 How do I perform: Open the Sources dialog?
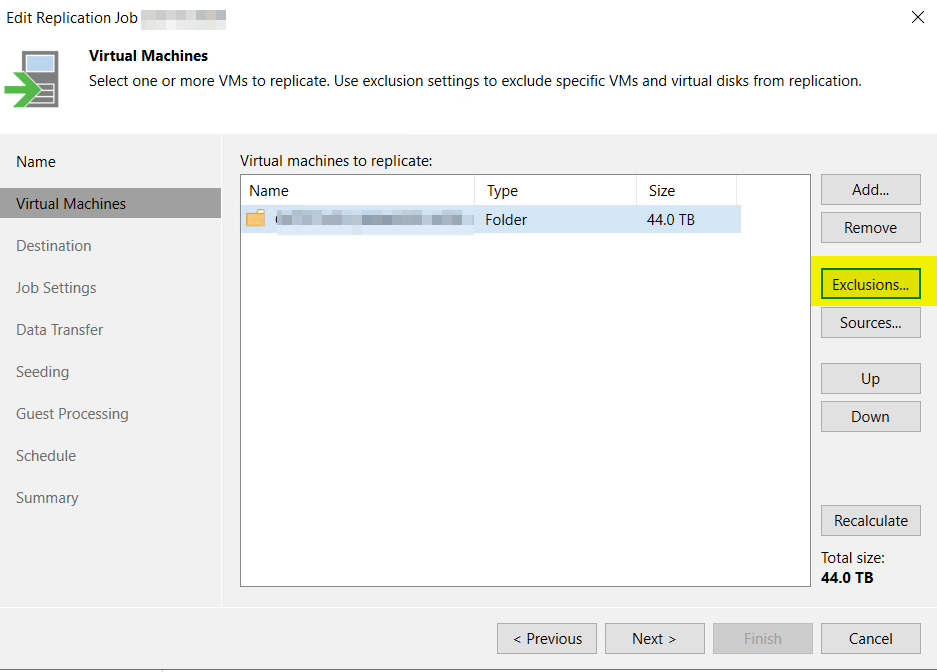[870, 323]
